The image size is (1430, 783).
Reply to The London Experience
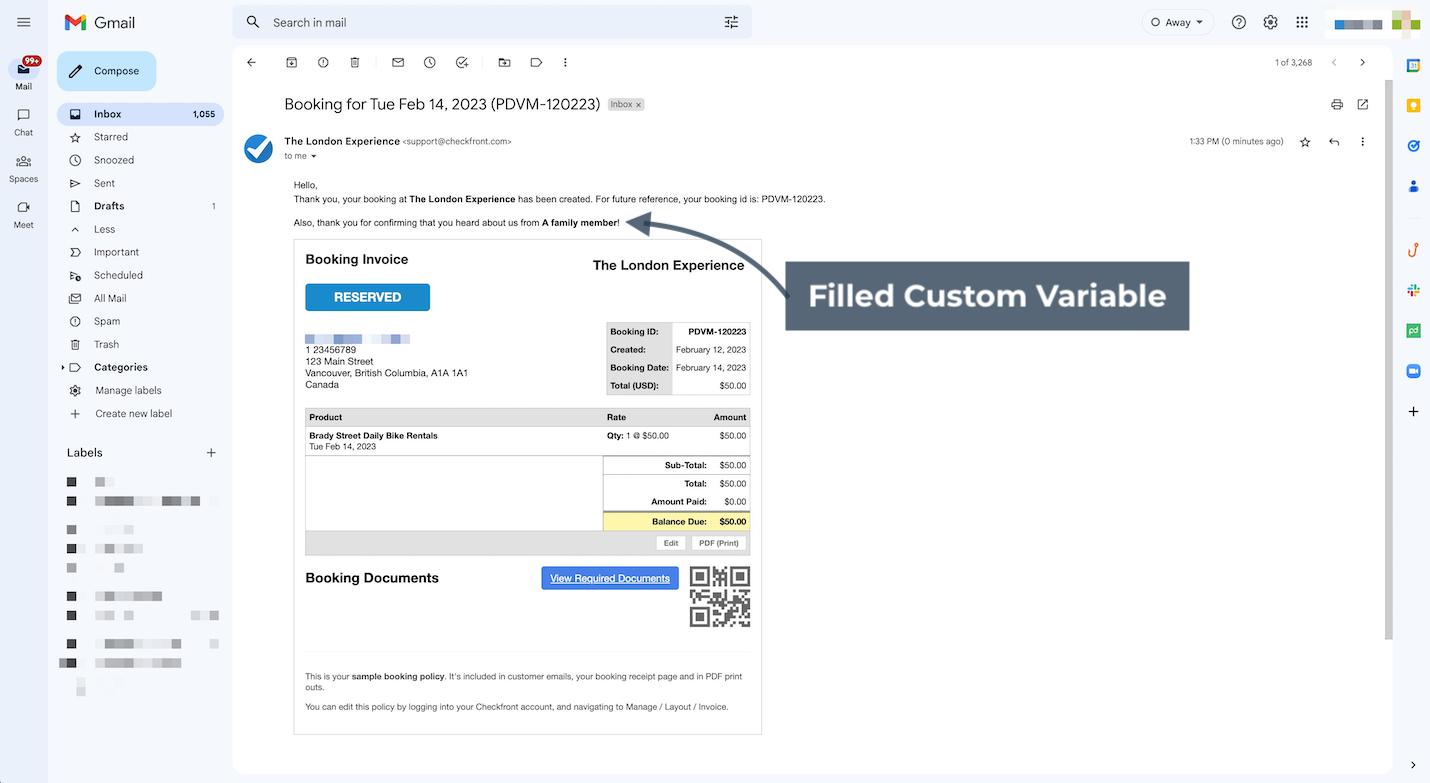click(x=1334, y=142)
